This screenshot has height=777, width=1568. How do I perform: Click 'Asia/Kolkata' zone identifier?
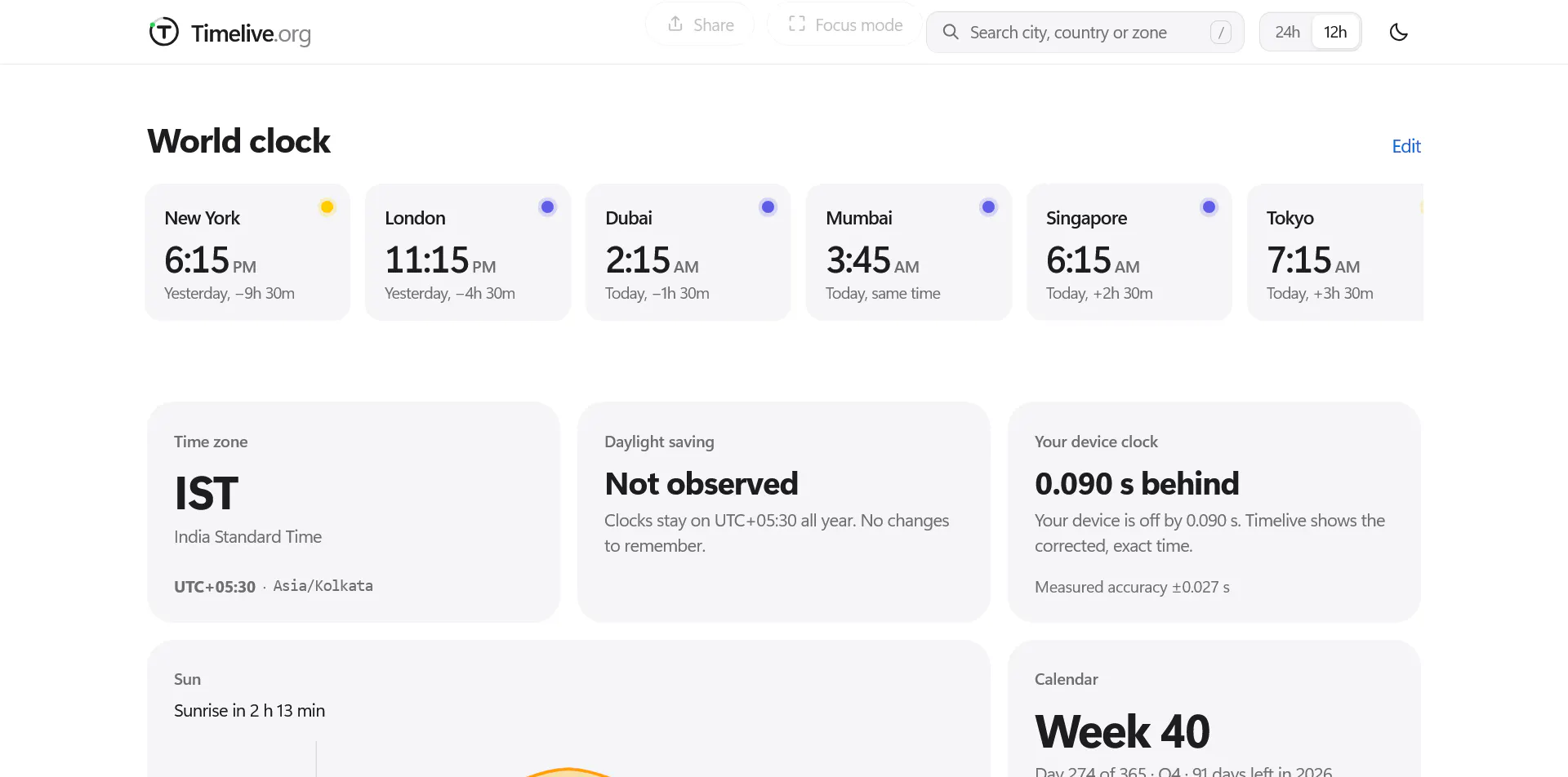[323, 586]
